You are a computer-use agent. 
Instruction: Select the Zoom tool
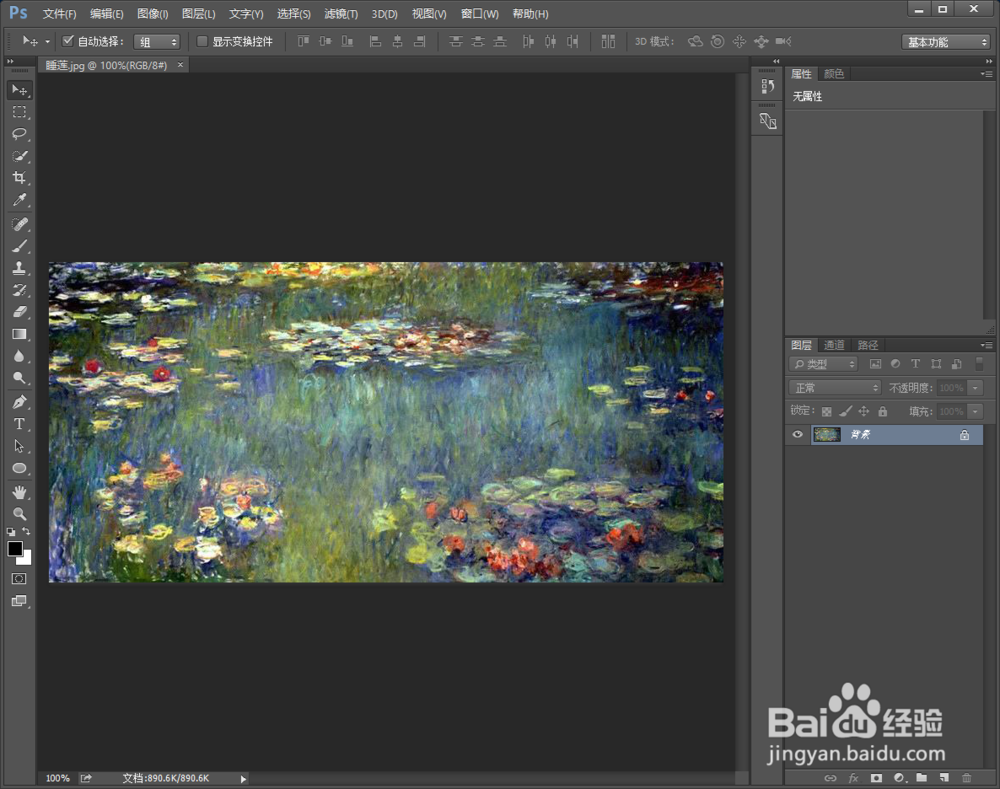[19, 513]
